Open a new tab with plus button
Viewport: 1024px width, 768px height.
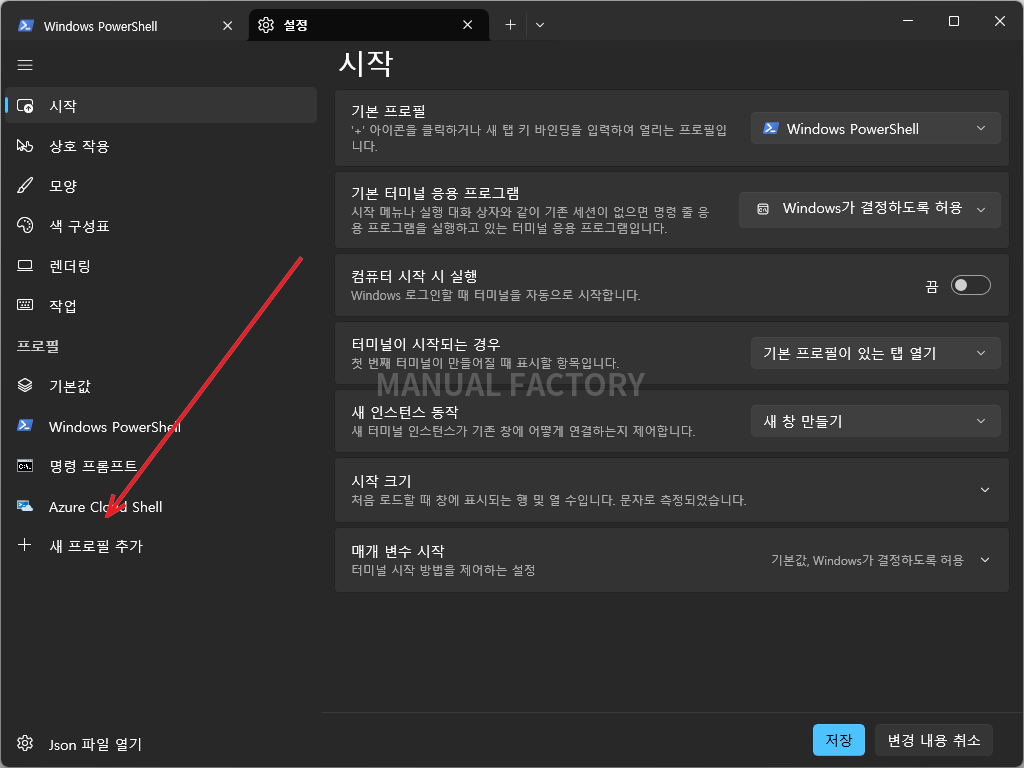(510, 25)
